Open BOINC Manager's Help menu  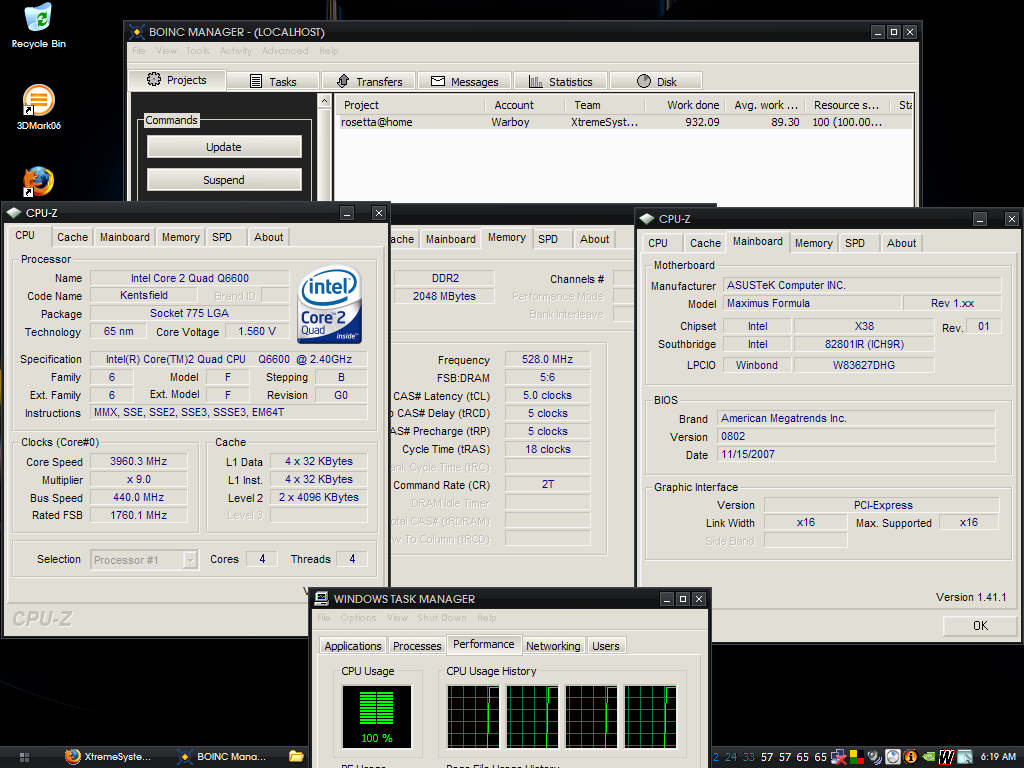328,51
